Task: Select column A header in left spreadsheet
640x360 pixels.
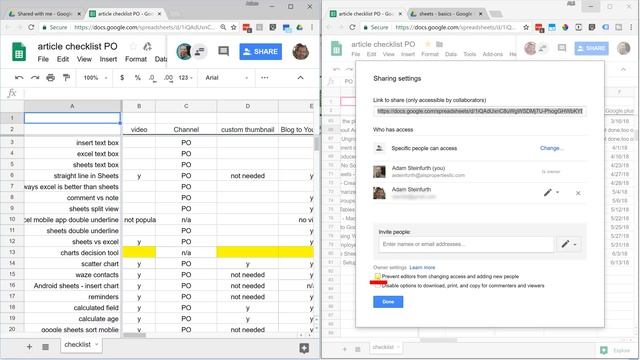Action: click(72, 106)
